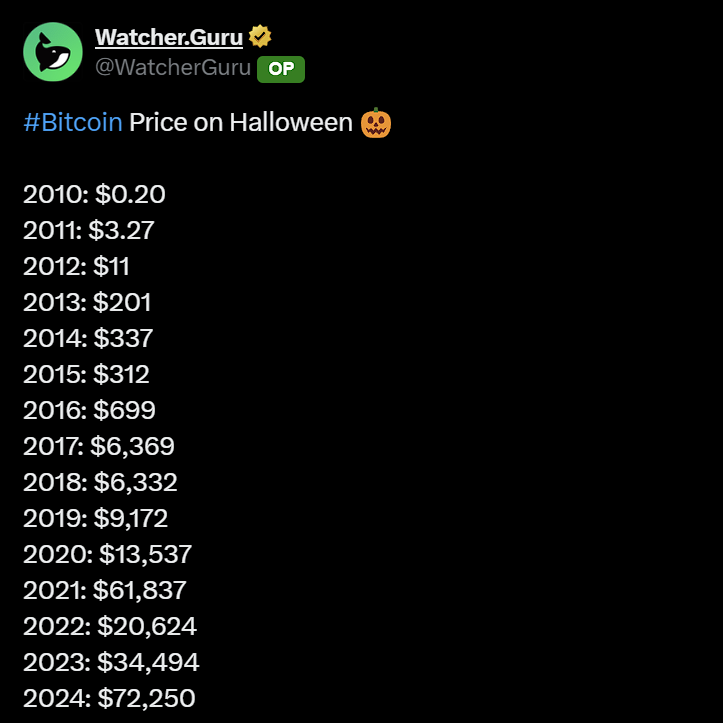Click the gold verified badge
This screenshot has height=723, width=723.
[261, 38]
